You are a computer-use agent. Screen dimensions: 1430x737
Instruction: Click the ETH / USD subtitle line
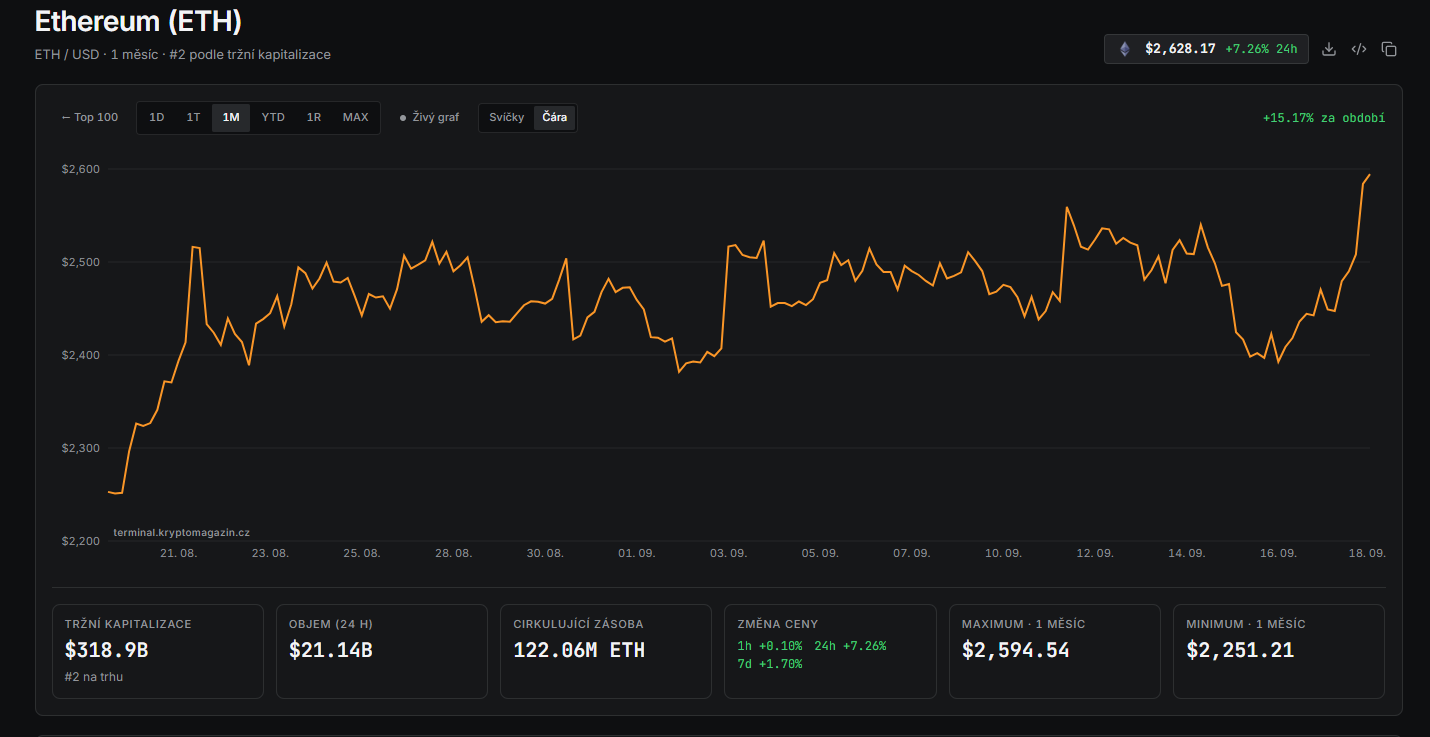click(183, 54)
